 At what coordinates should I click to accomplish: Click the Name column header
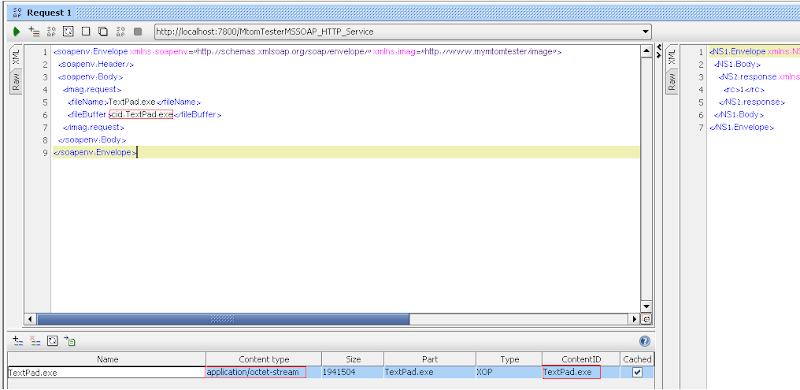pos(107,359)
